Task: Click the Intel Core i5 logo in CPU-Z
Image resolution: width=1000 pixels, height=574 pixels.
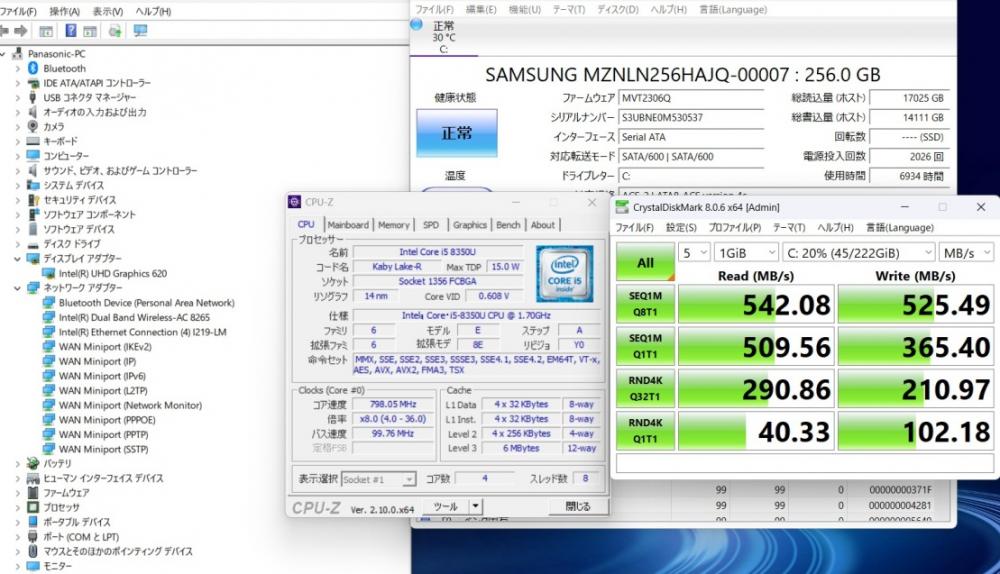Action: click(564, 274)
